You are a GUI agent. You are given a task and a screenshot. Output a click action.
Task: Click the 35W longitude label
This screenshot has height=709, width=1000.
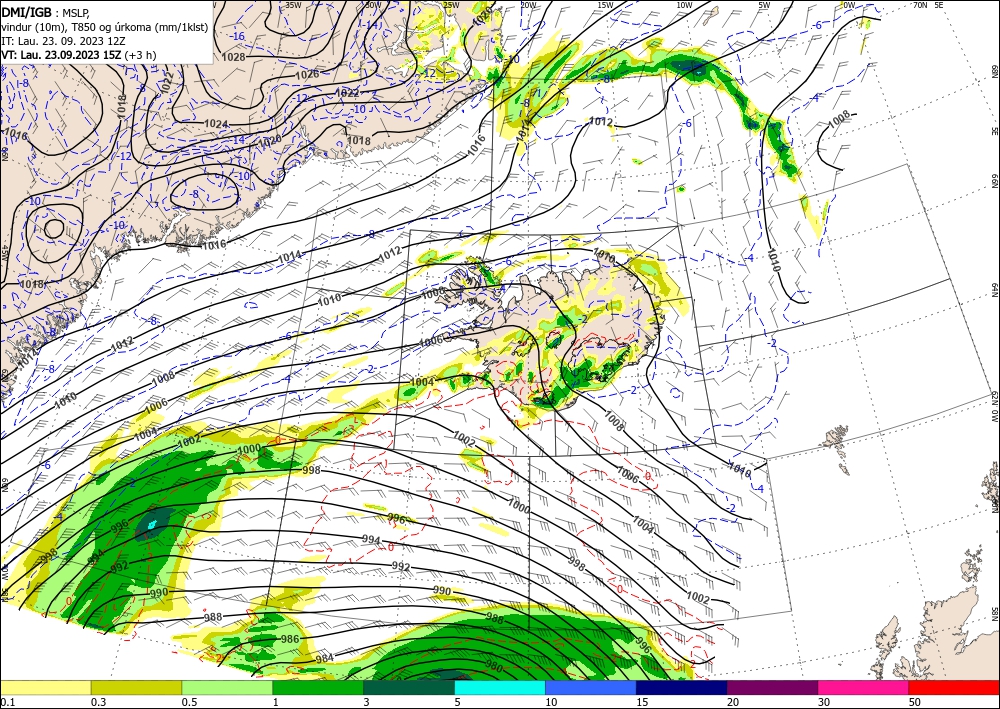(x=293, y=5)
